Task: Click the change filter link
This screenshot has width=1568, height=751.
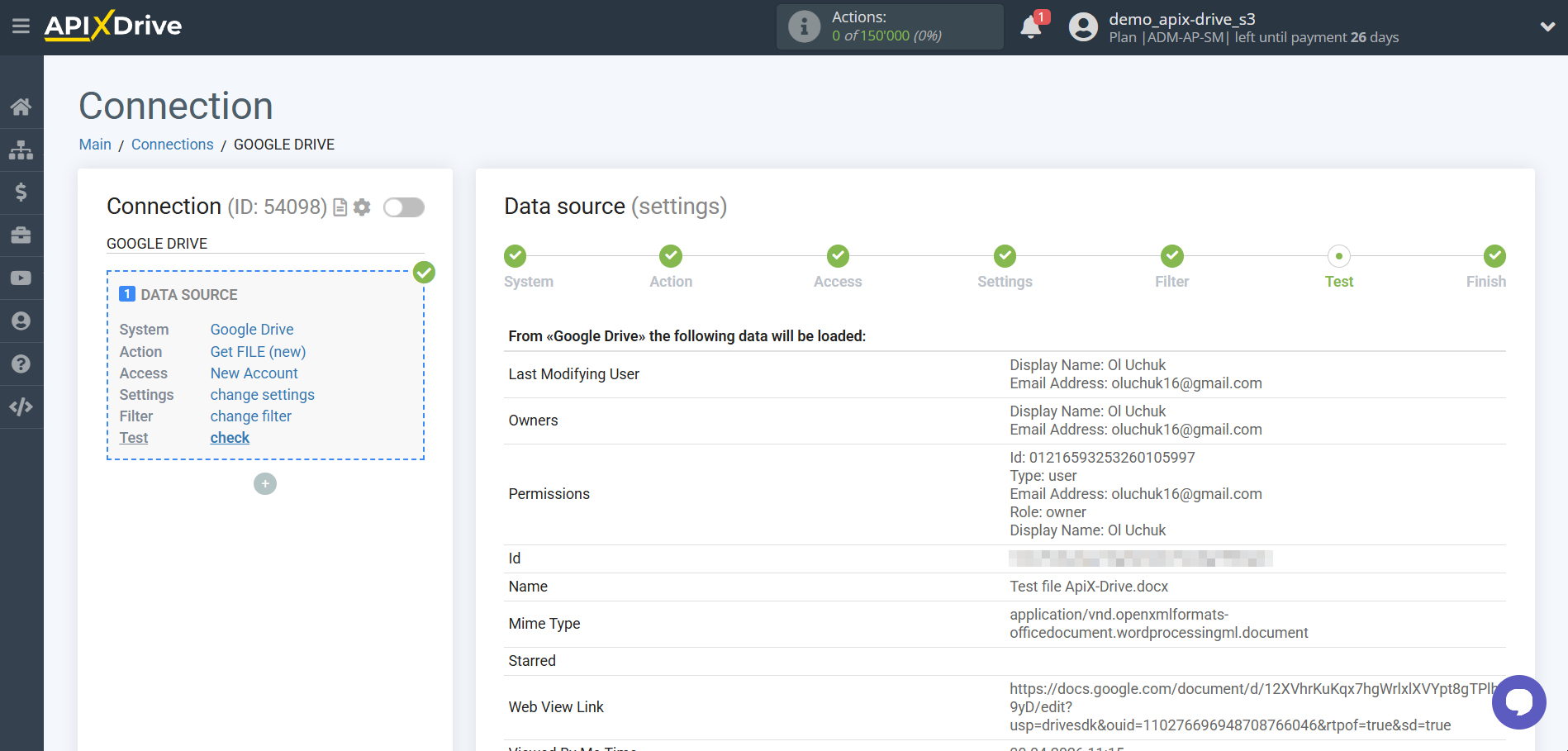Action: click(x=250, y=416)
